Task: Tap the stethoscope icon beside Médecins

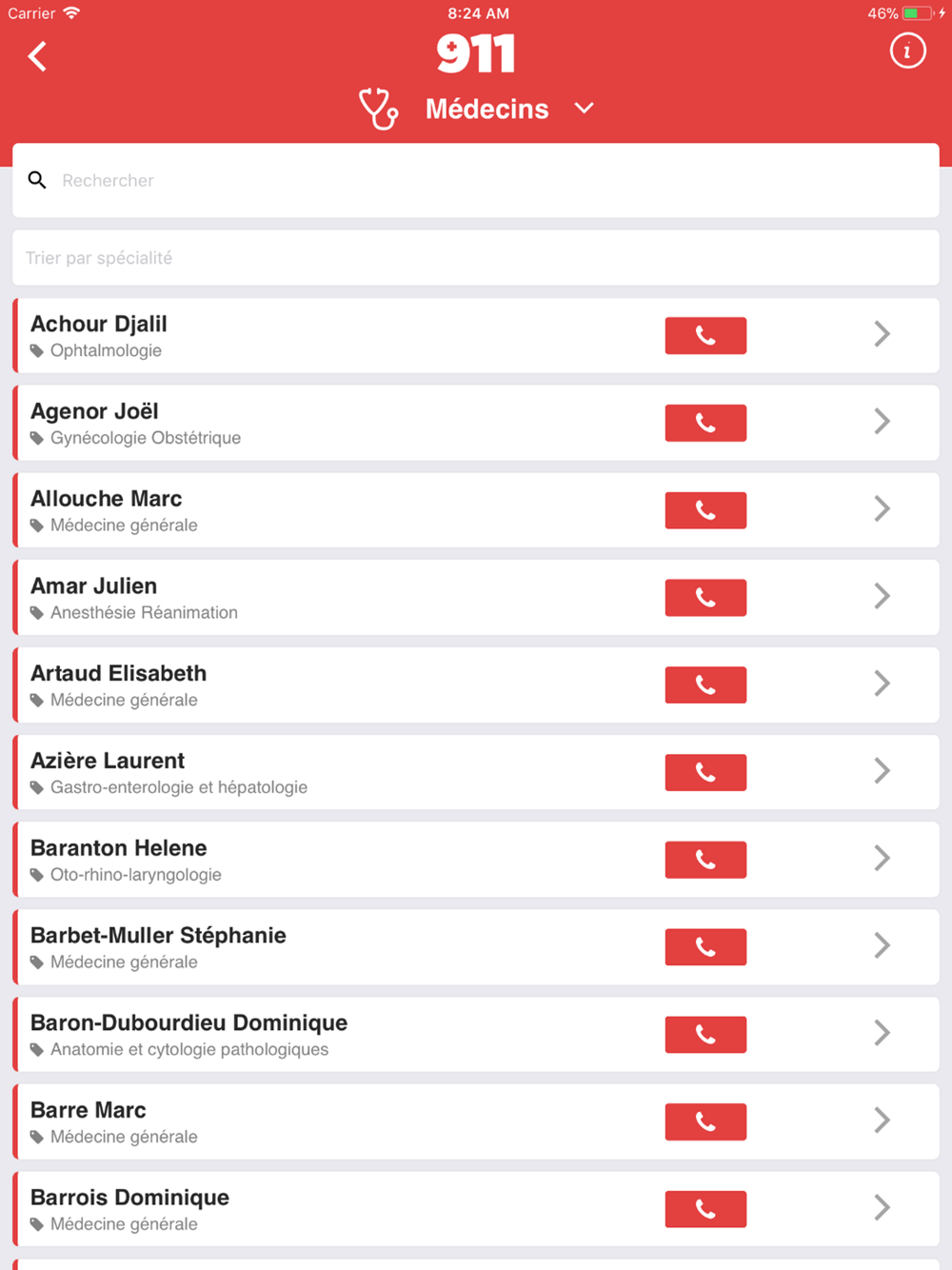Action: [378, 109]
